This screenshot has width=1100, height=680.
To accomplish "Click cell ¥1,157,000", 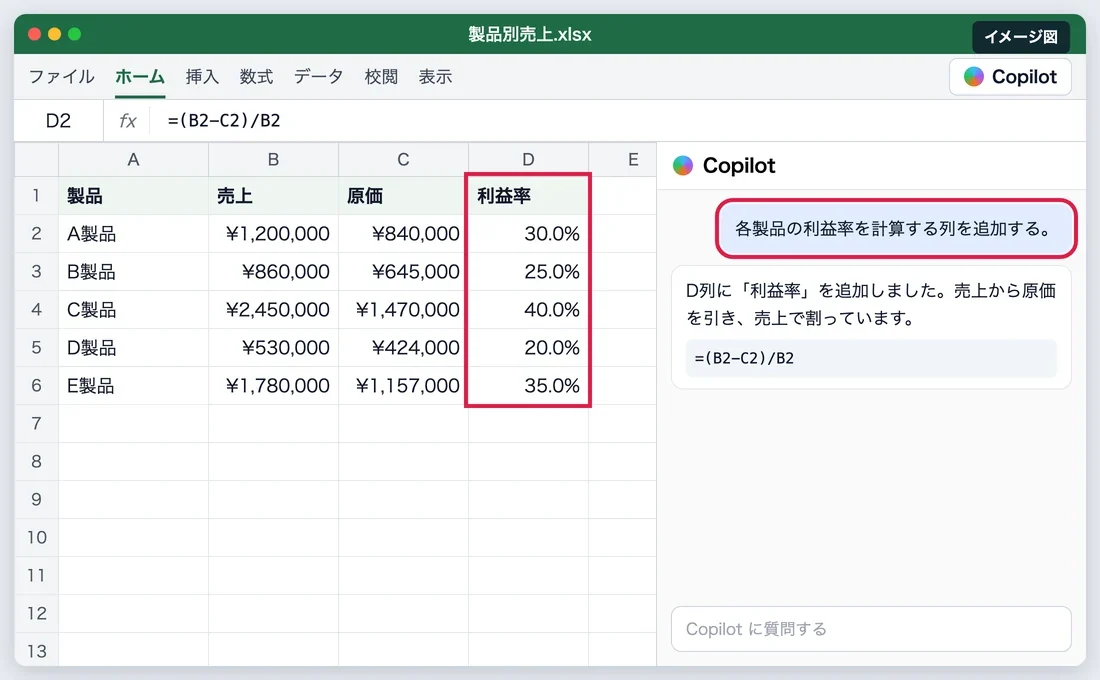I will coord(403,385).
